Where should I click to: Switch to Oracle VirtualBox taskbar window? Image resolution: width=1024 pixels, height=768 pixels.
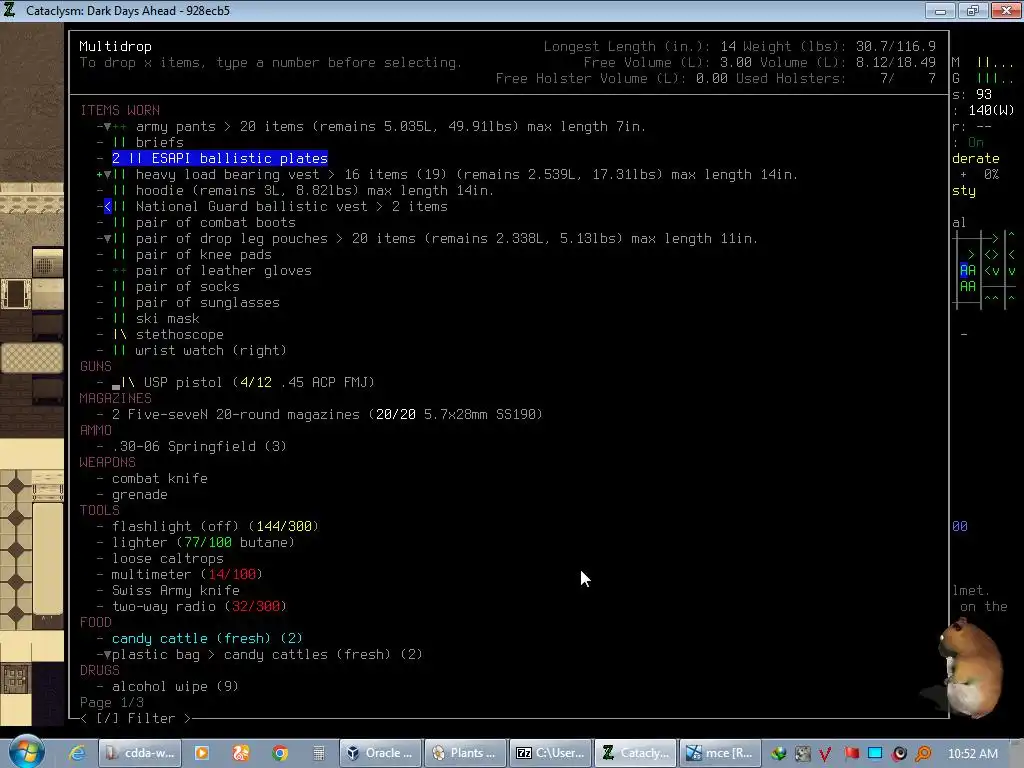(380, 753)
